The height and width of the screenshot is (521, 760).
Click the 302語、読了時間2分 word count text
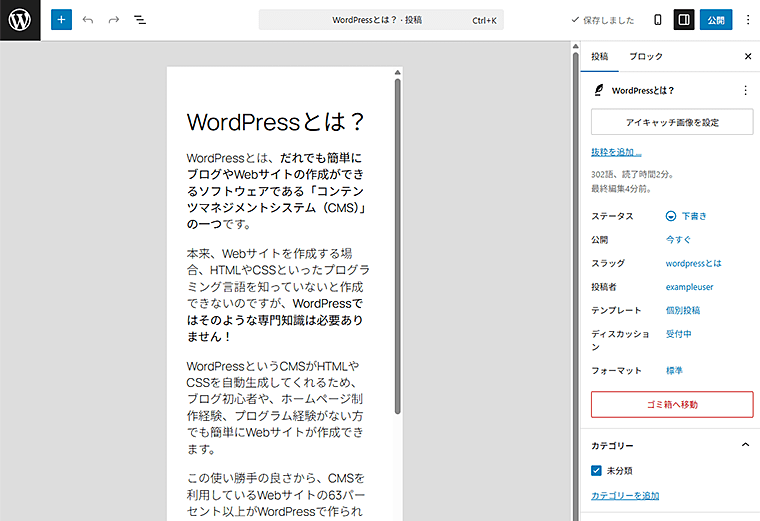(x=632, y=174)
